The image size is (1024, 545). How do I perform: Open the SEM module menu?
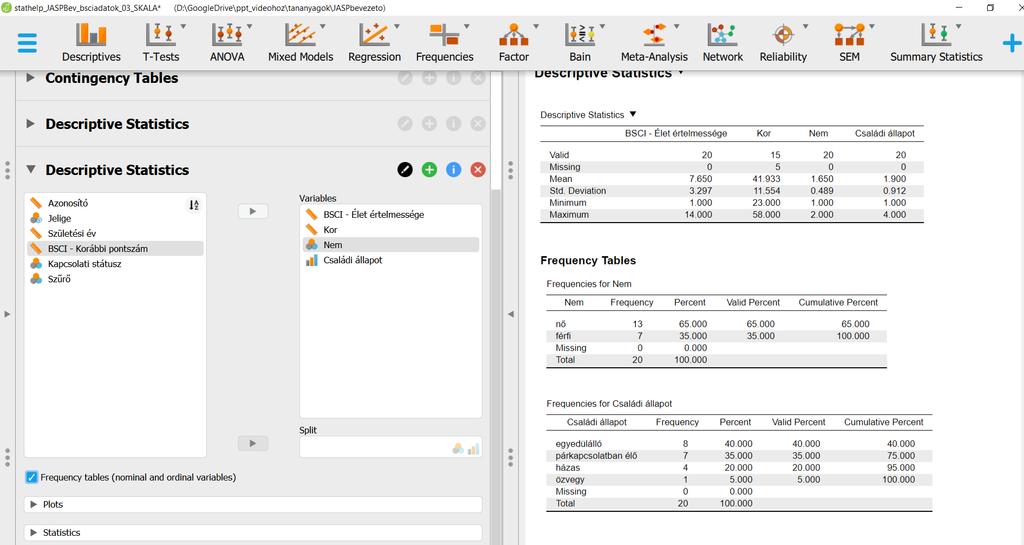(850, 42)
